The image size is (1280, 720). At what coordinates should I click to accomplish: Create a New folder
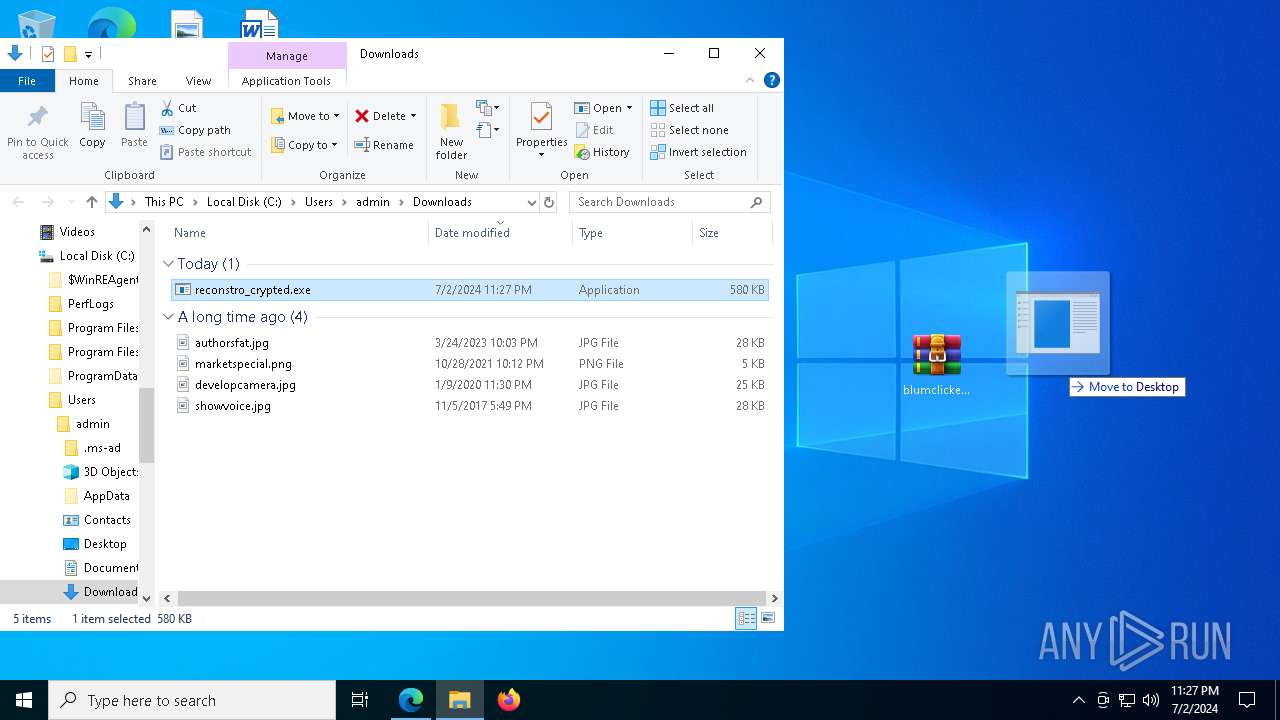click(451, 131)
